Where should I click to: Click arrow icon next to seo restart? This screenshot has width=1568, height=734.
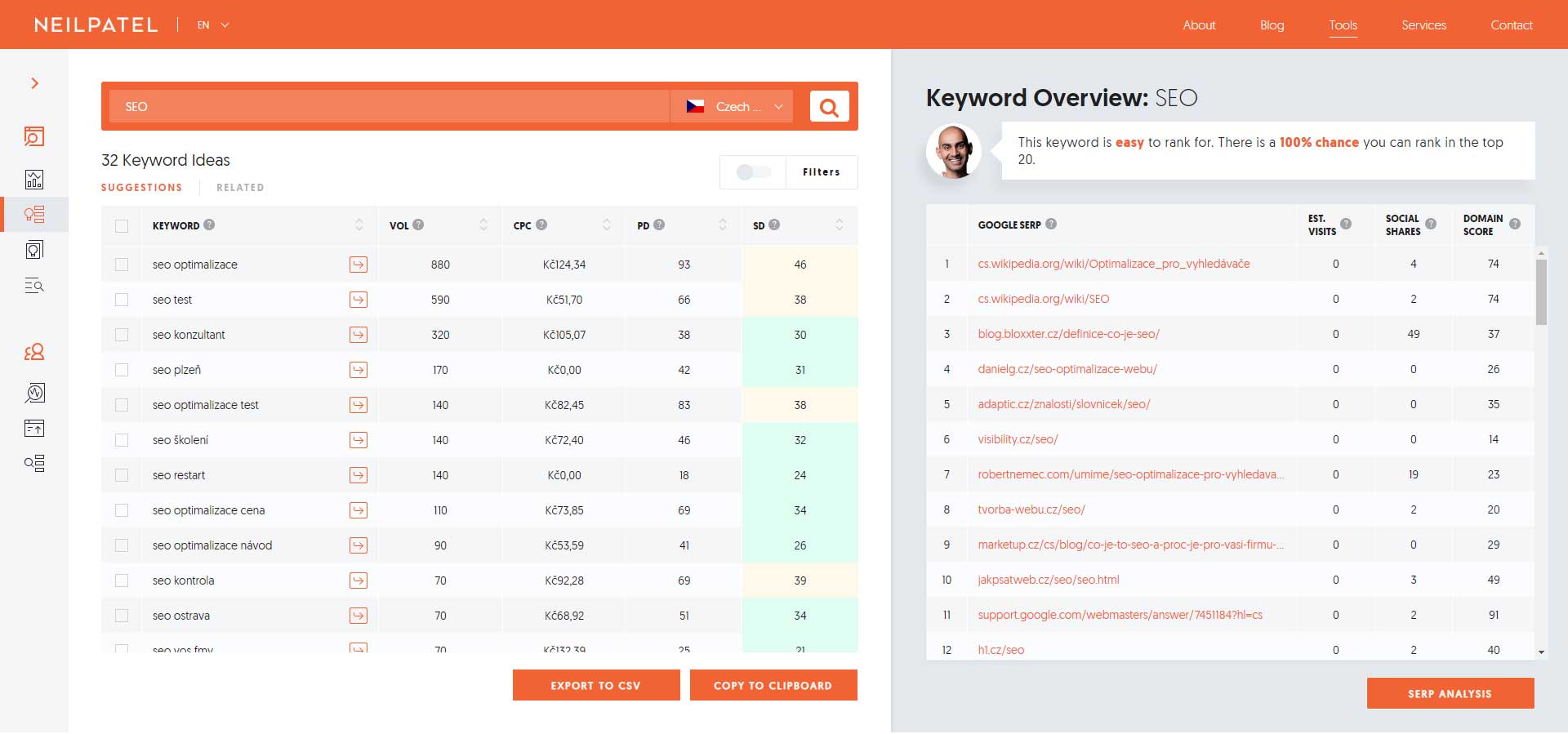pos(359,475)
